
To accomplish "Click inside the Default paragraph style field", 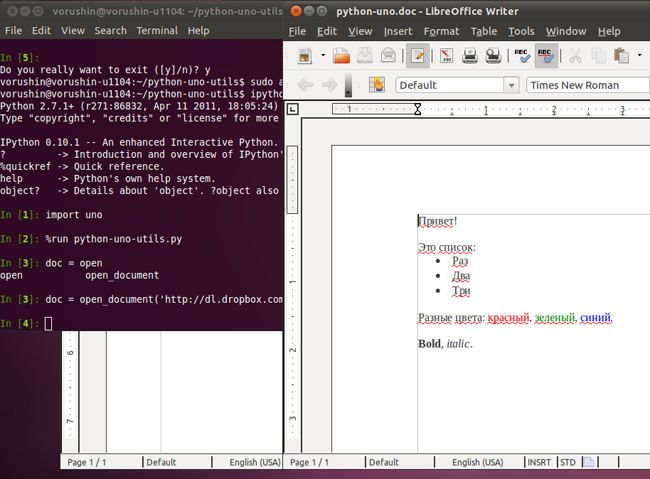I will (x=449, y=85).
